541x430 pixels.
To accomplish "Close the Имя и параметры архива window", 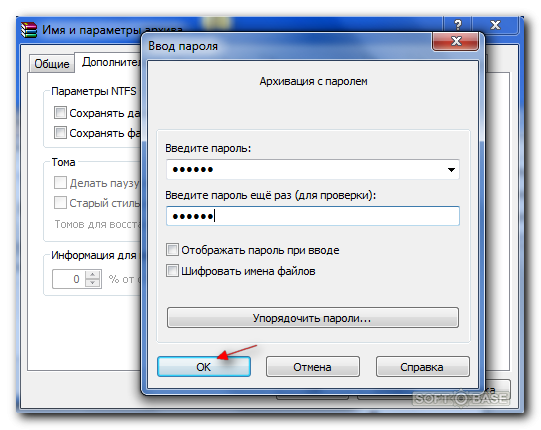I will 495,25.
